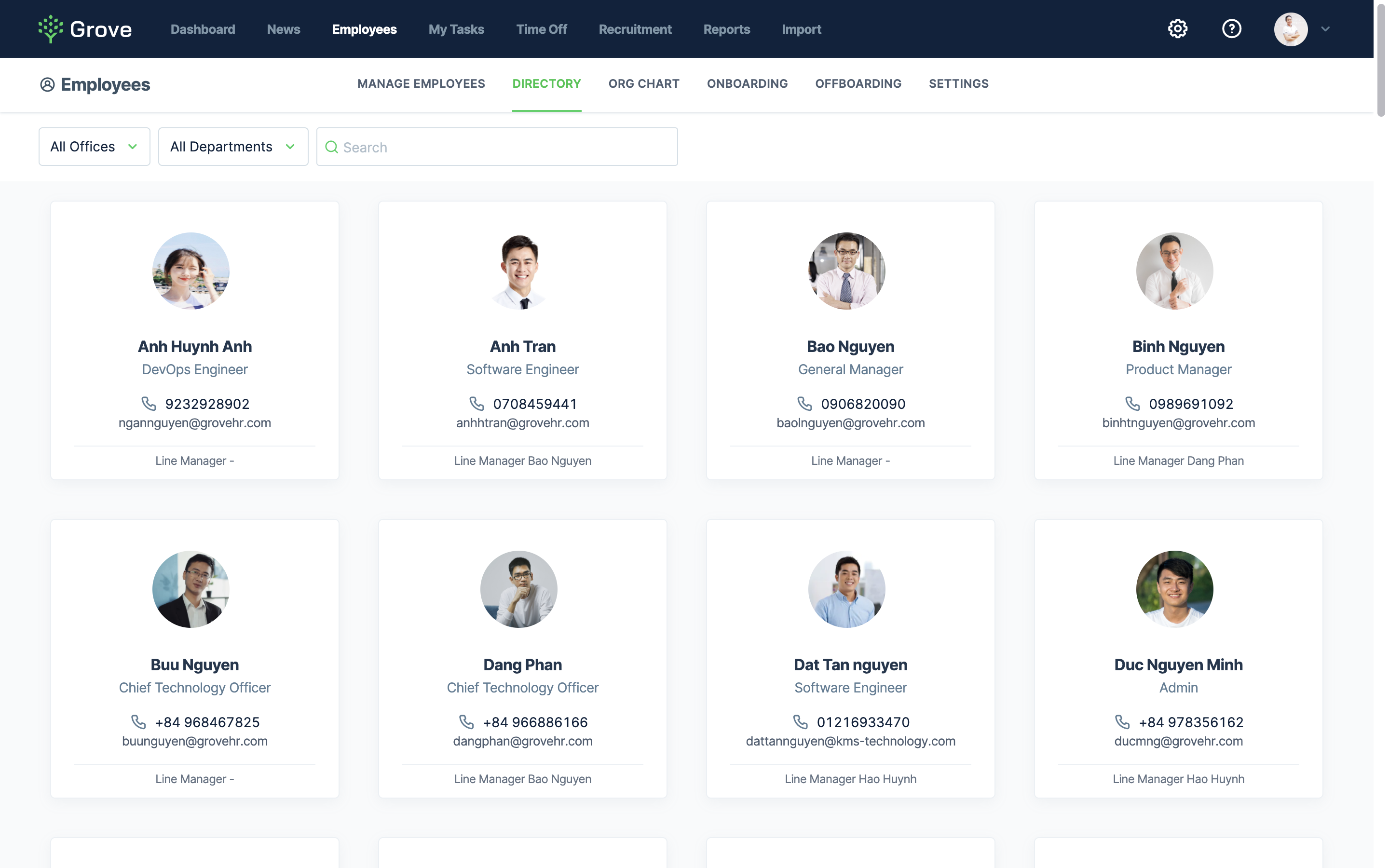Screen dimensions: 1389x868
Task: Expand the user profile menu chevron
Action: pyautogui.click(x=1325, y=29)
